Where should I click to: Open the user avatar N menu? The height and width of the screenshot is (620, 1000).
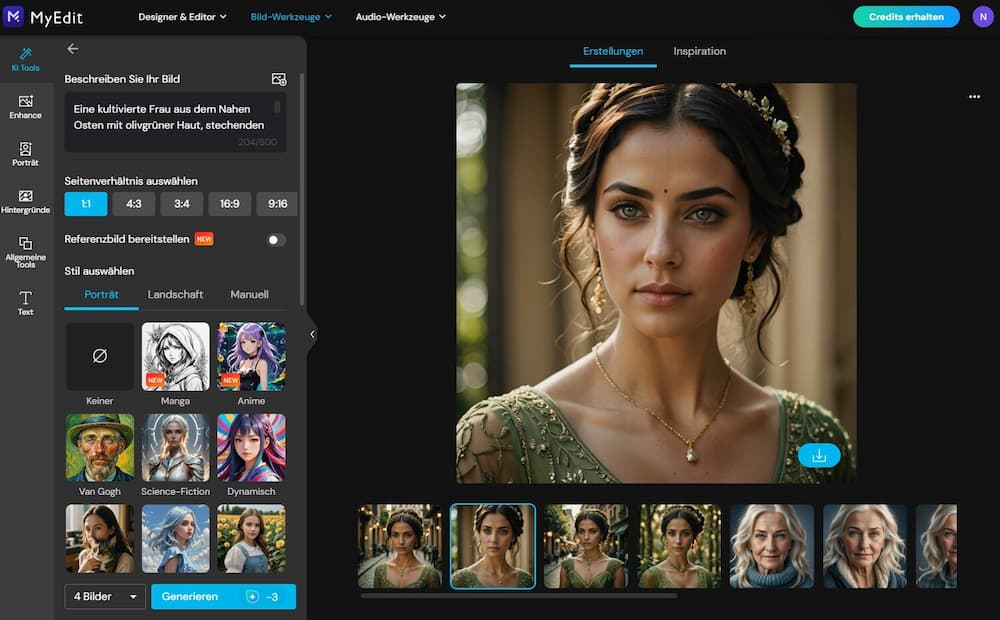point(983,17)
